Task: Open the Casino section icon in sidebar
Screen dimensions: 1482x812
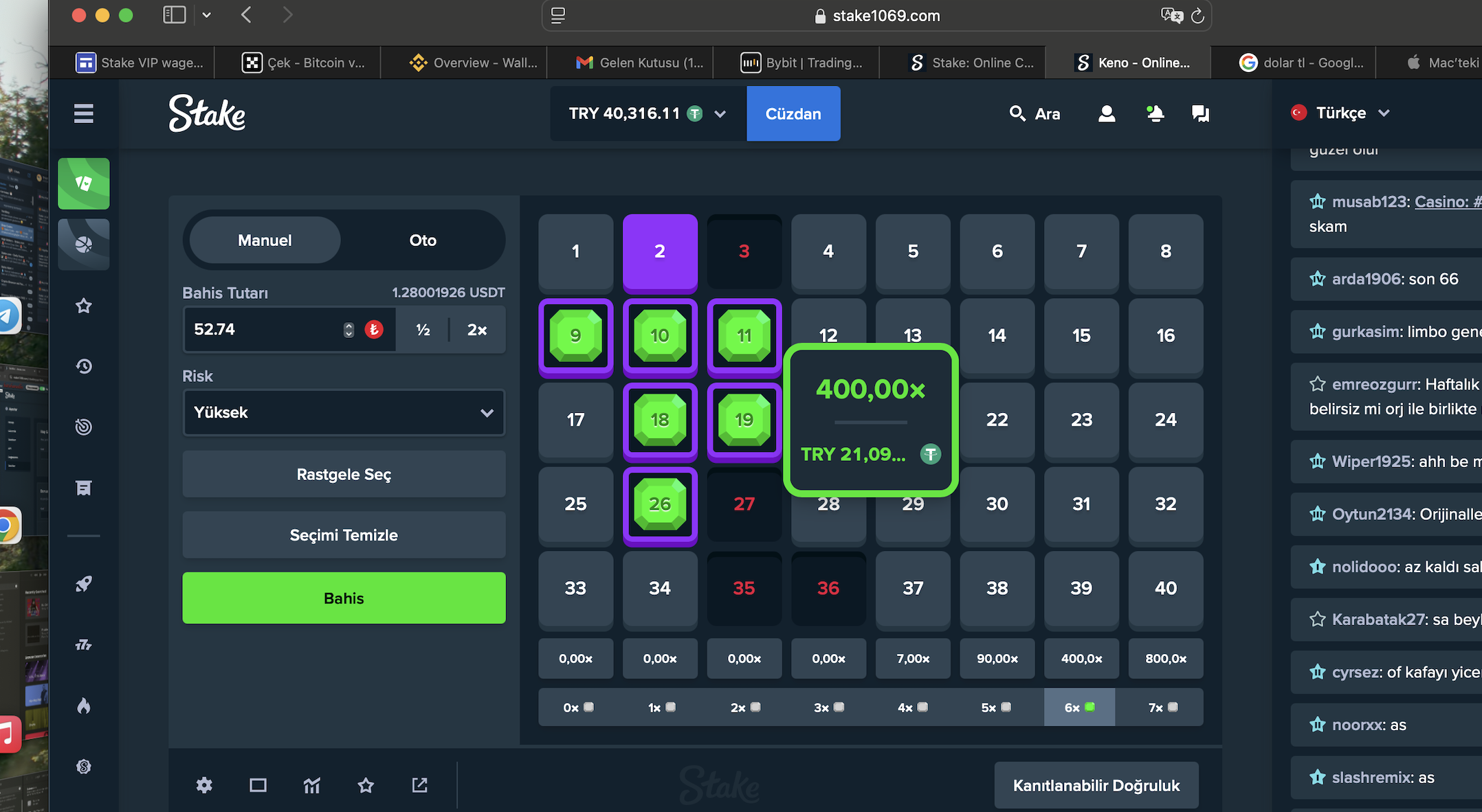Action: [84, 183]
